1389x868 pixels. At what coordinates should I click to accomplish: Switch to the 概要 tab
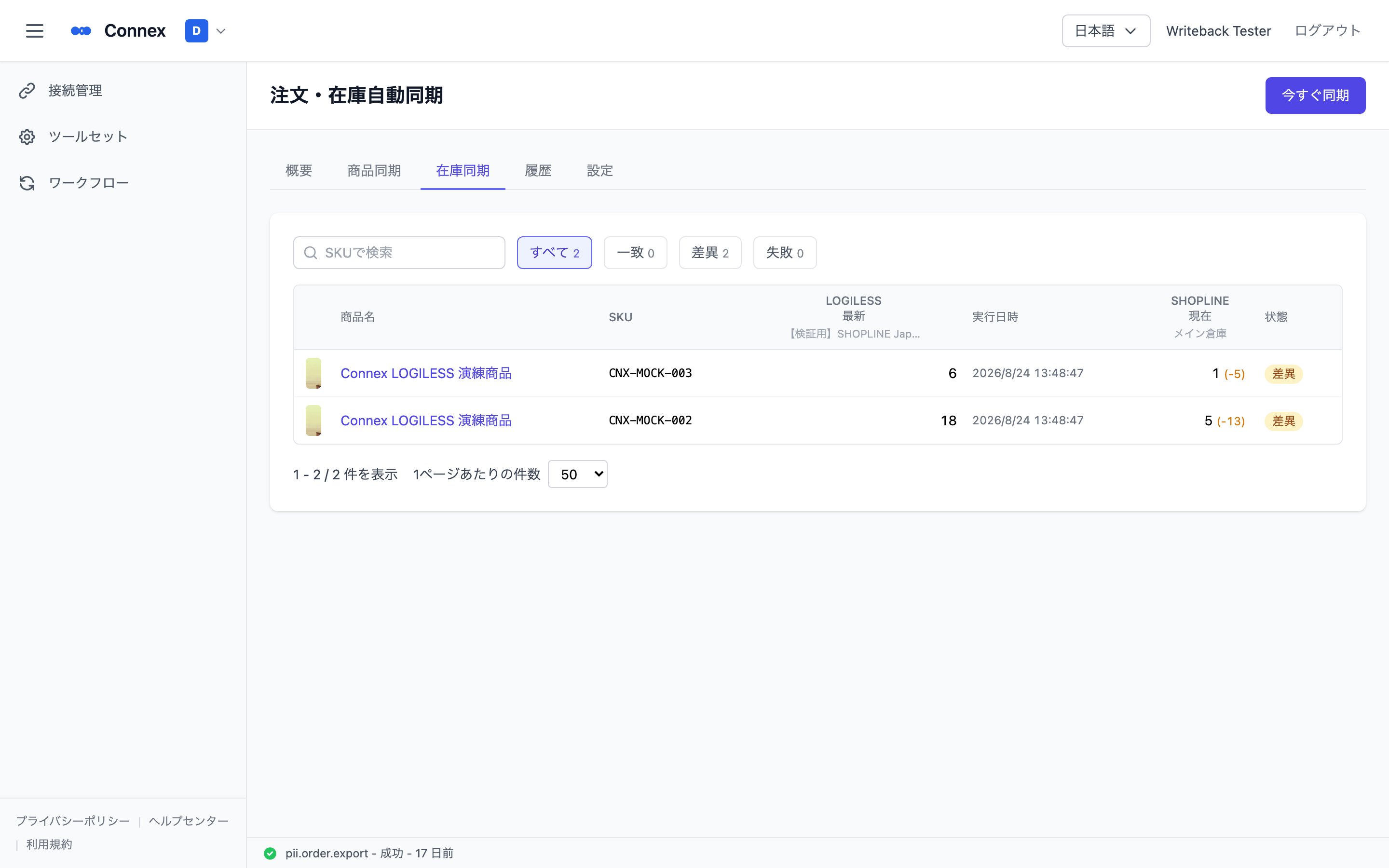coord(299,171)
